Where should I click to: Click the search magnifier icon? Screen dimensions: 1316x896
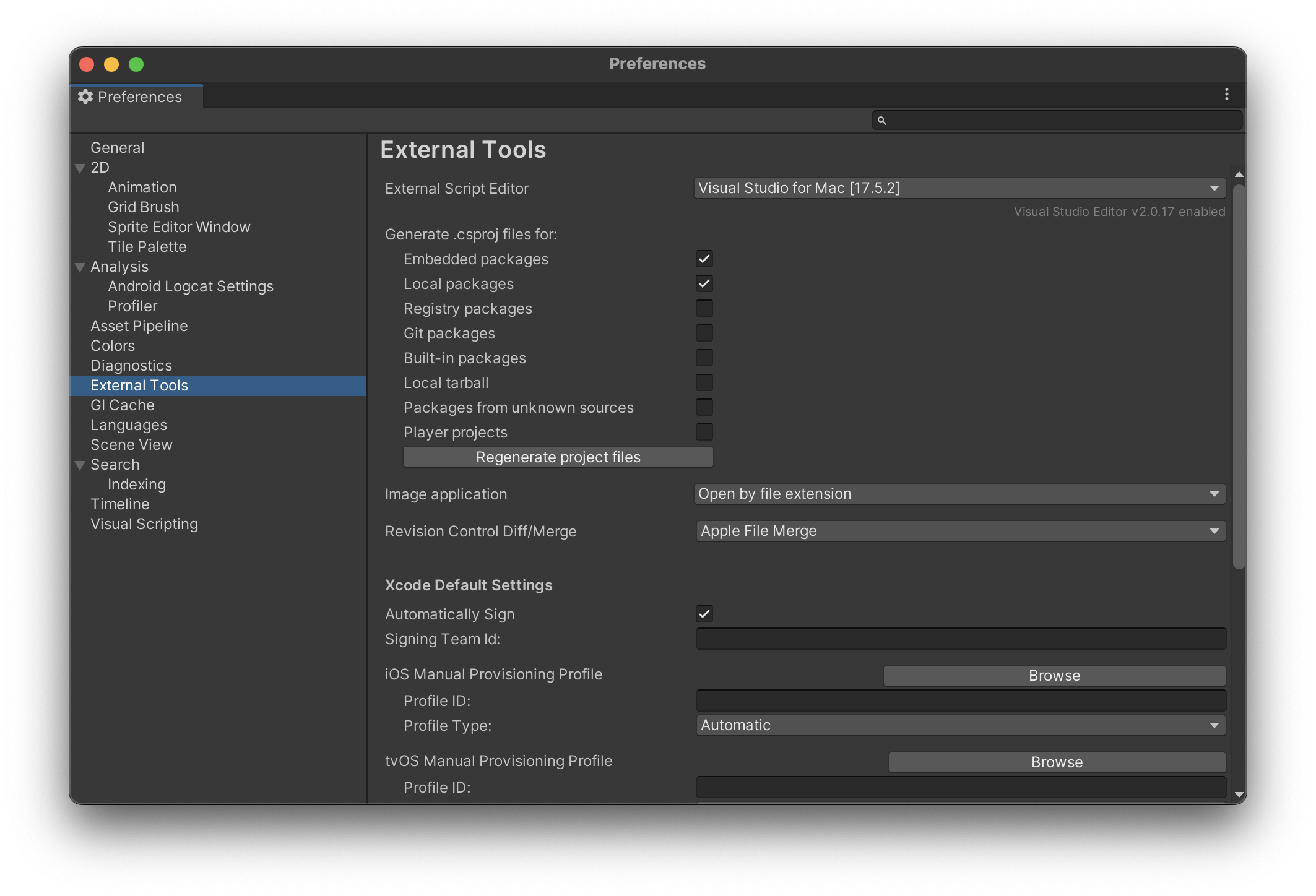(x=882, y=121)
